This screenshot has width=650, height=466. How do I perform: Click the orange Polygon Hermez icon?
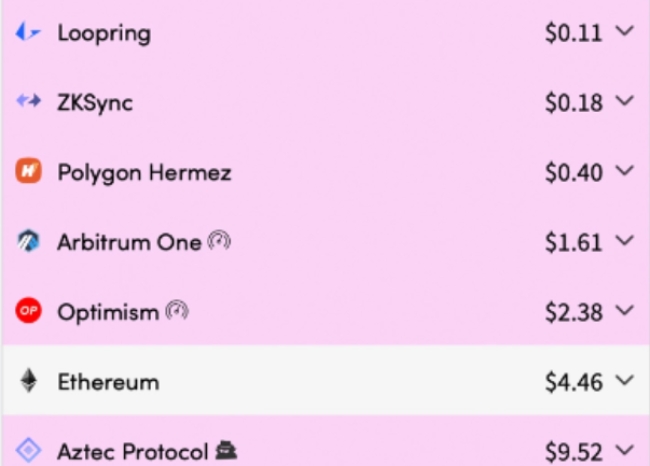(x=28, y=170)
